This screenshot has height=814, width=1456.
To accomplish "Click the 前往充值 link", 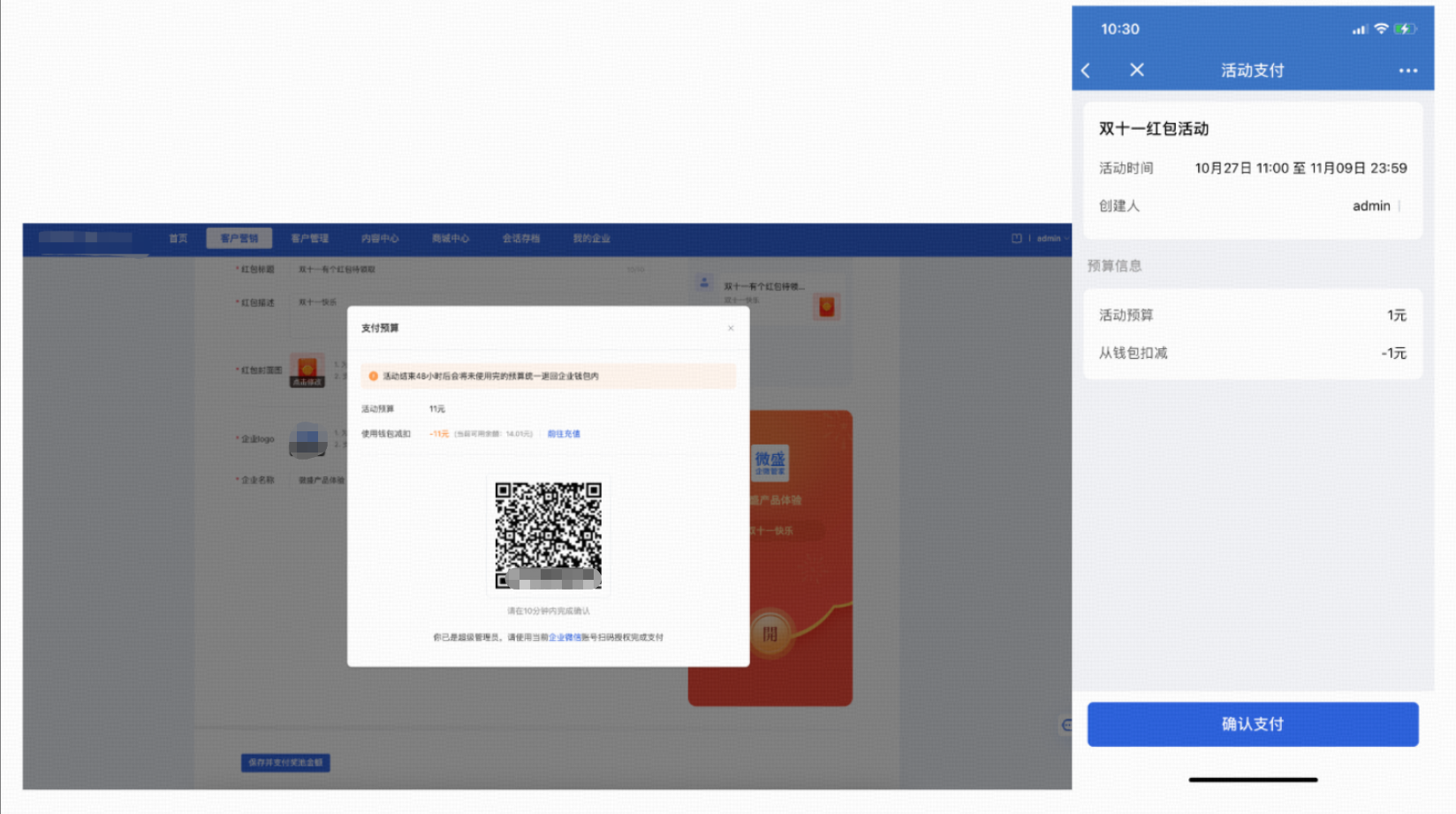I will 564,434.
